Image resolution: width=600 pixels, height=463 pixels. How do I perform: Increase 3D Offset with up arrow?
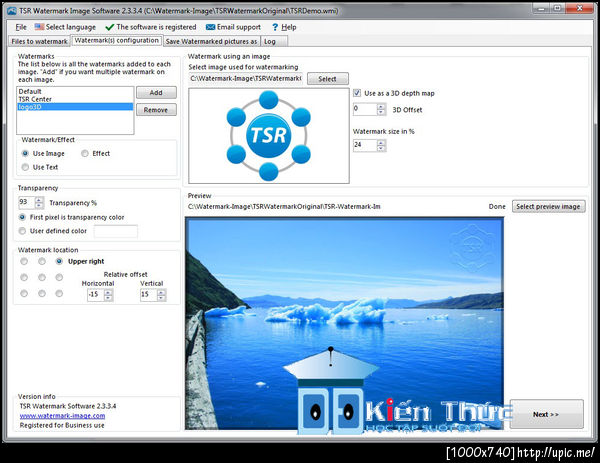pos(381,106)
